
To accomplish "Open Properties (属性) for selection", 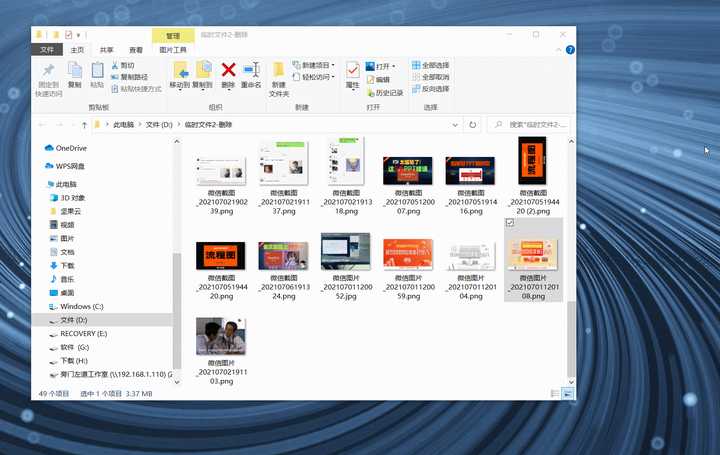I will (x=353, y=75).
